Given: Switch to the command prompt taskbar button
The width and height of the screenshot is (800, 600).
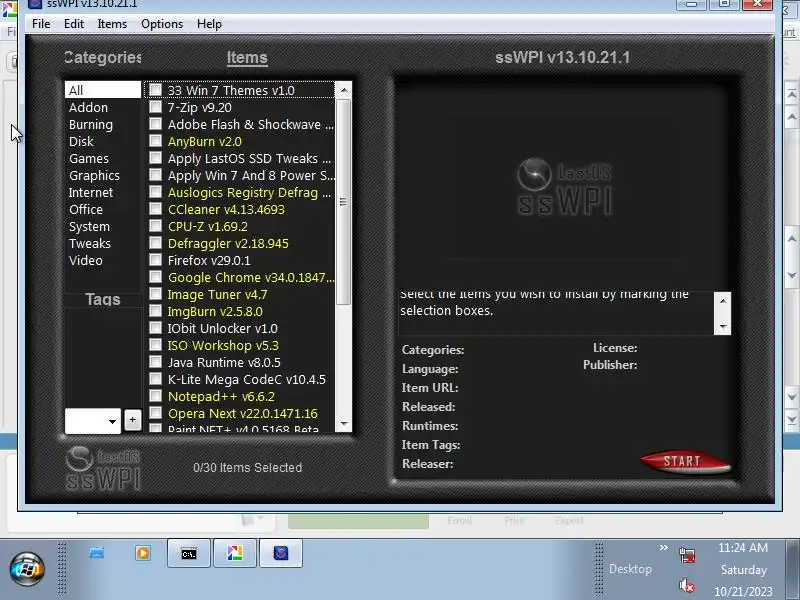Looking at the screenshot, I should (189, 553).
